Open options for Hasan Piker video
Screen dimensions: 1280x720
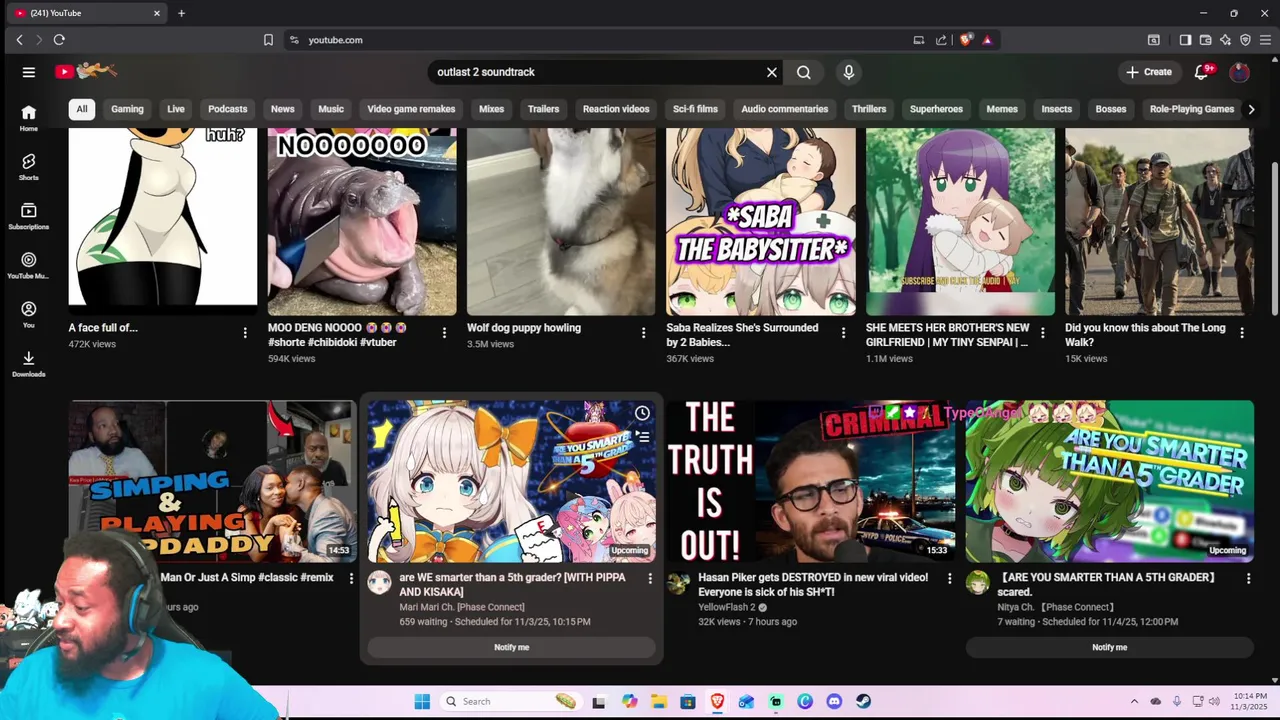pos(949,579)
